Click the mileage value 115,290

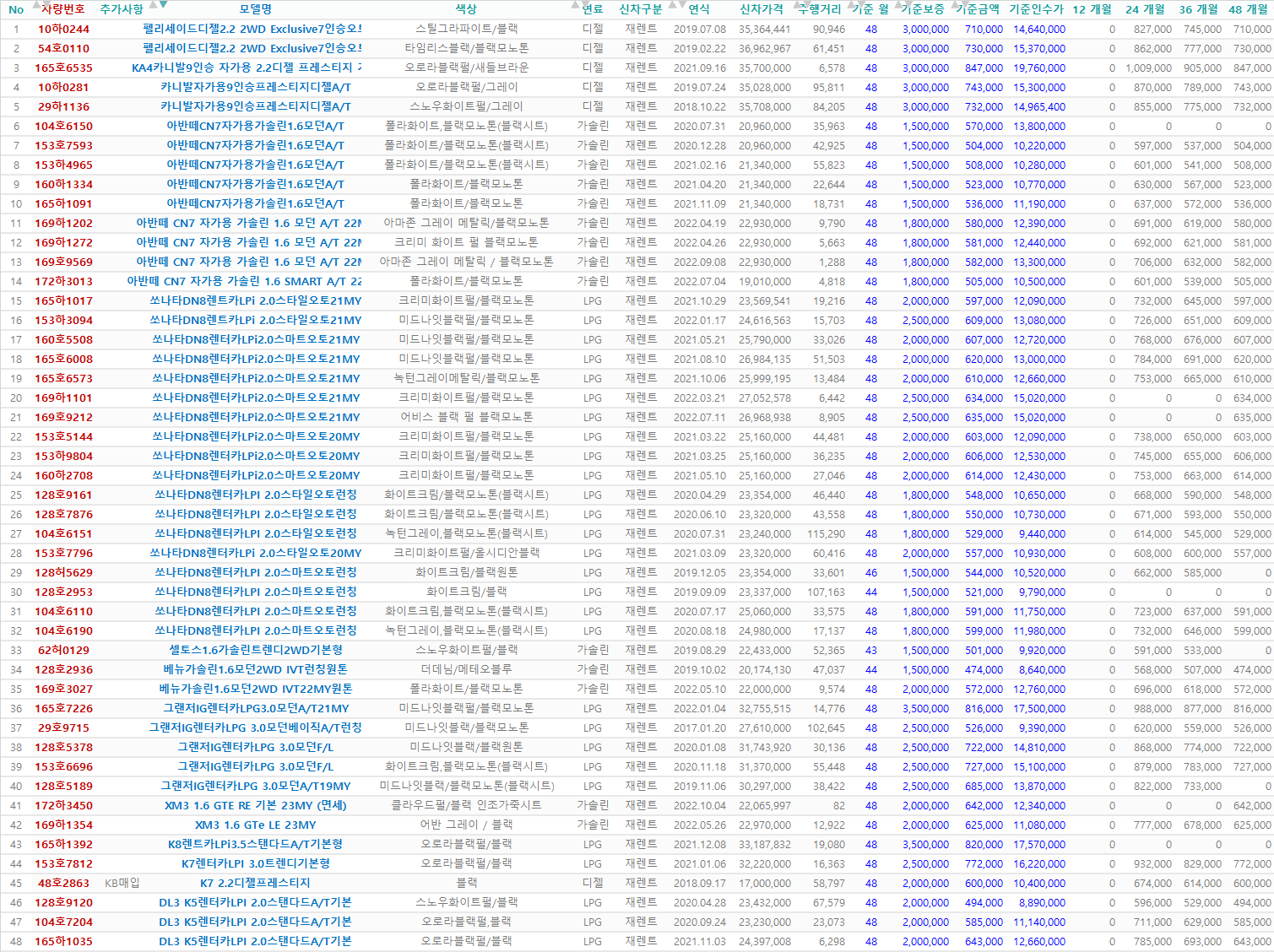click(826, 534)
